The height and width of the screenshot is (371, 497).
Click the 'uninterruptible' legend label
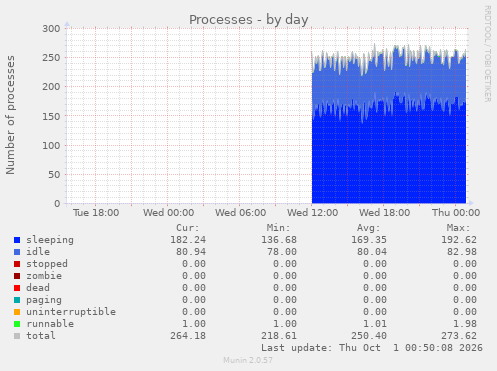click(x=71, y=312)
